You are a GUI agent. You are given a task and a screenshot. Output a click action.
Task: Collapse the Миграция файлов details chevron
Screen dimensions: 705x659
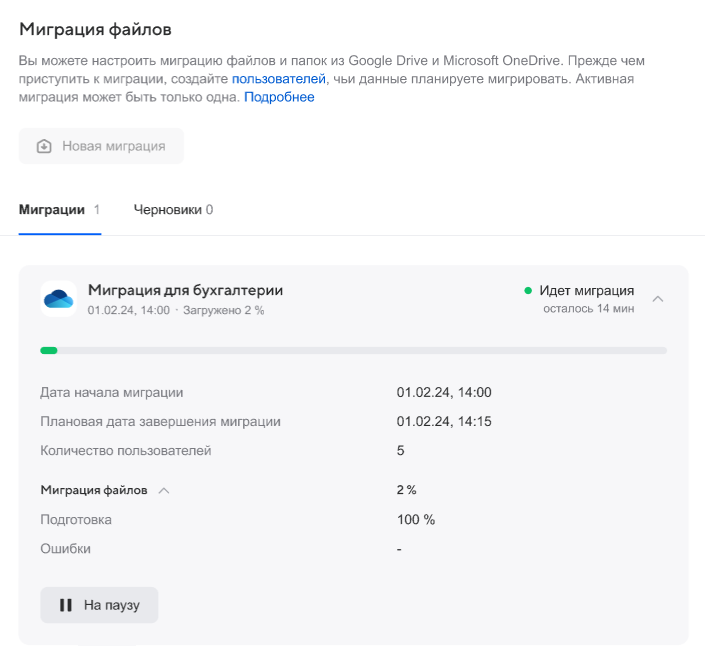click(x=164, y=491)
